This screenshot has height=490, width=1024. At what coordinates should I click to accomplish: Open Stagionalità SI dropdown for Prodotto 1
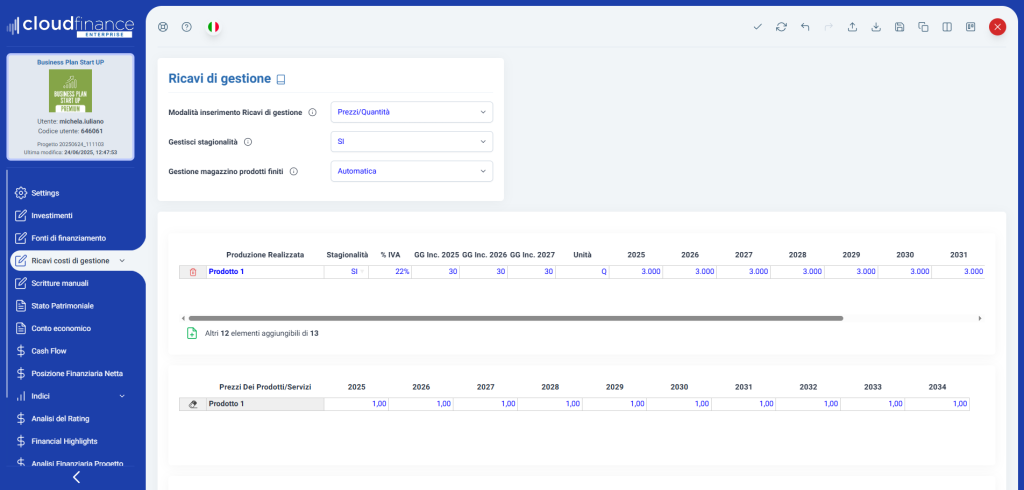coord(346,272)
